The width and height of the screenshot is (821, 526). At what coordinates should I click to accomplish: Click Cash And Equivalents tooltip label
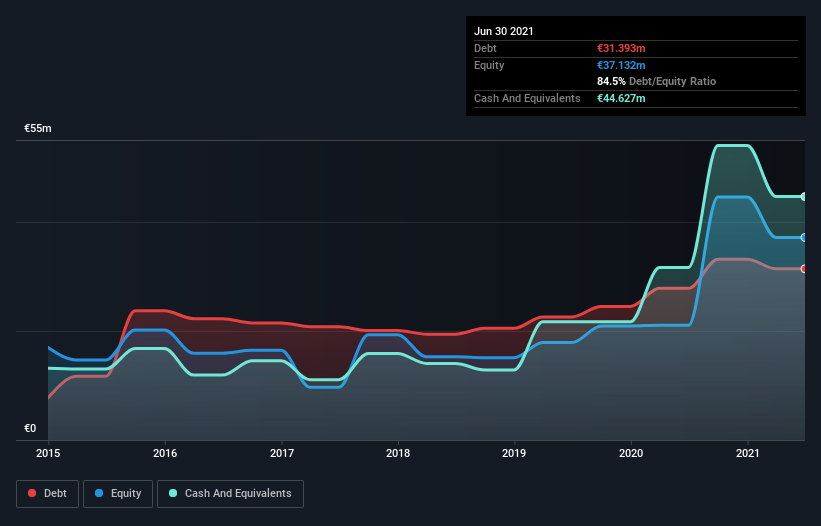527,98
